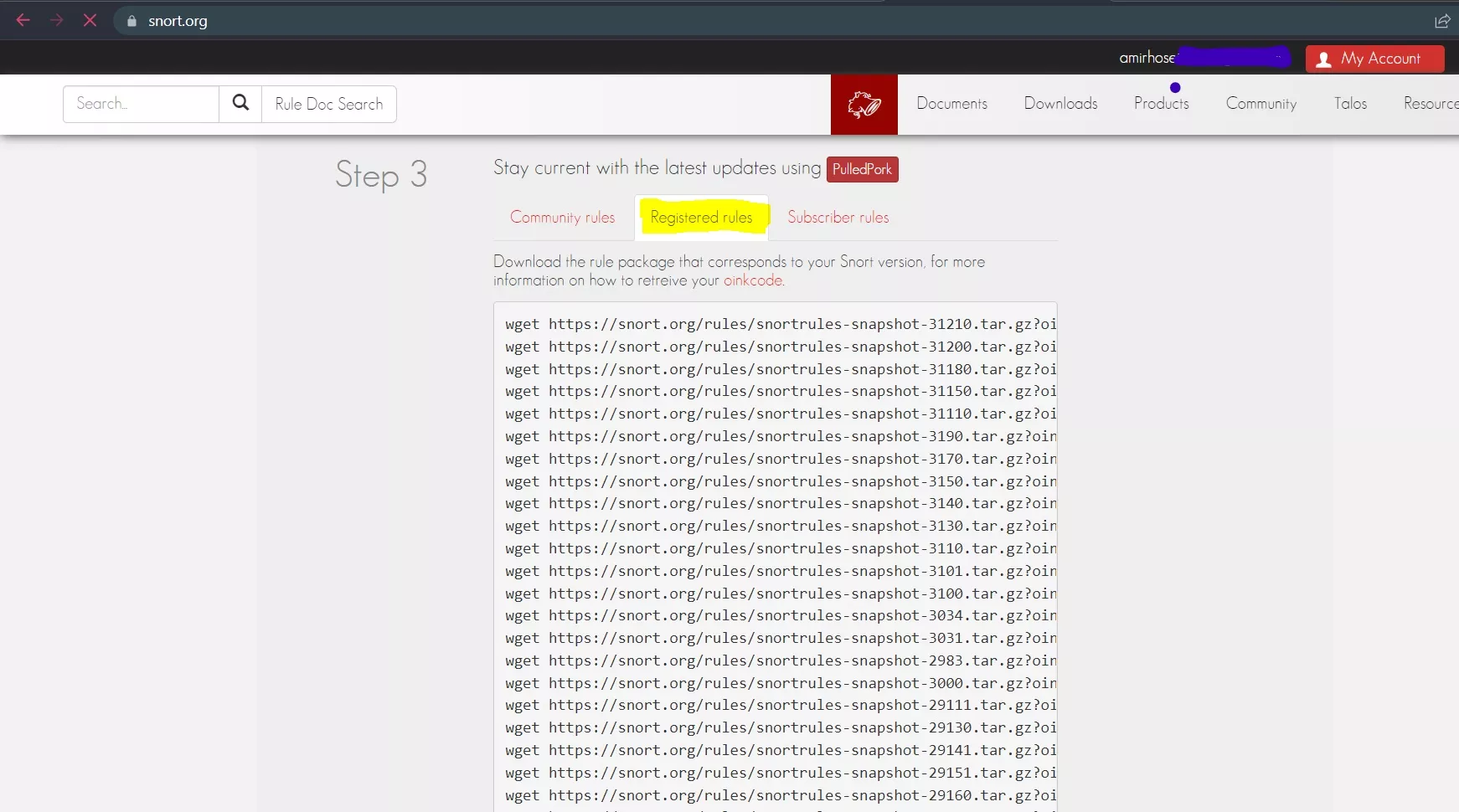Open the Products menu
Viewport: 1459px width, 812px height.
pos(1161,104)
